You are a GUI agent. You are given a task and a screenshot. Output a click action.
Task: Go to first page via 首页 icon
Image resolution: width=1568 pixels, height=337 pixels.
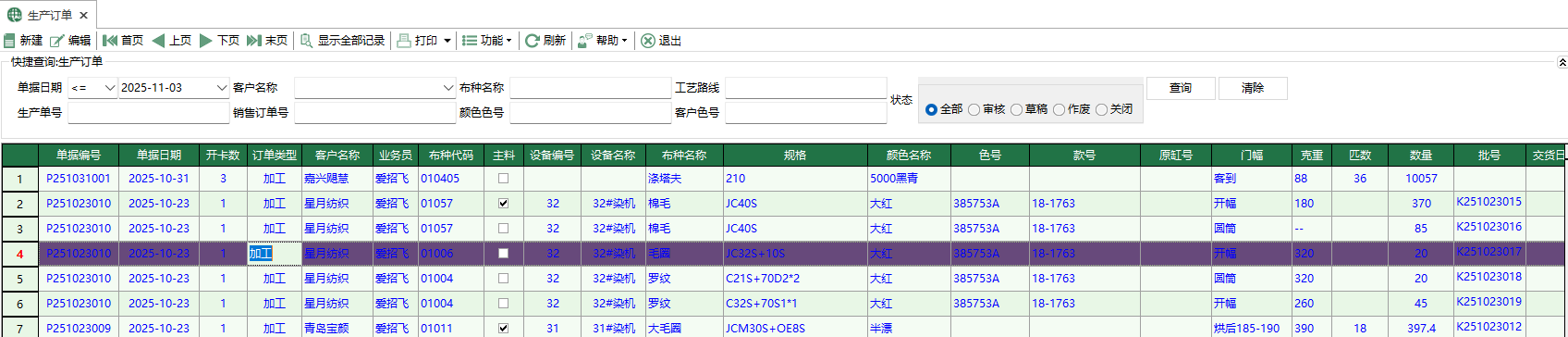[110, 41]
